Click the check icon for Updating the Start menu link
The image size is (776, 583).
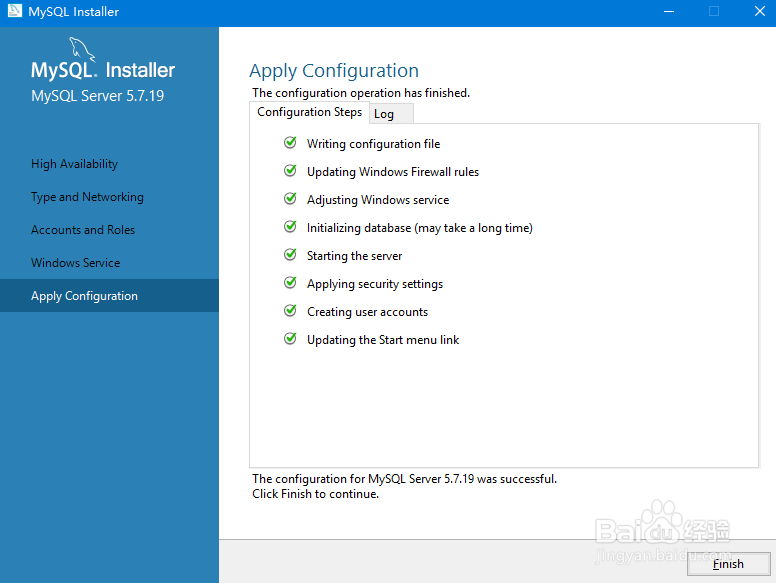click(291, 339)
